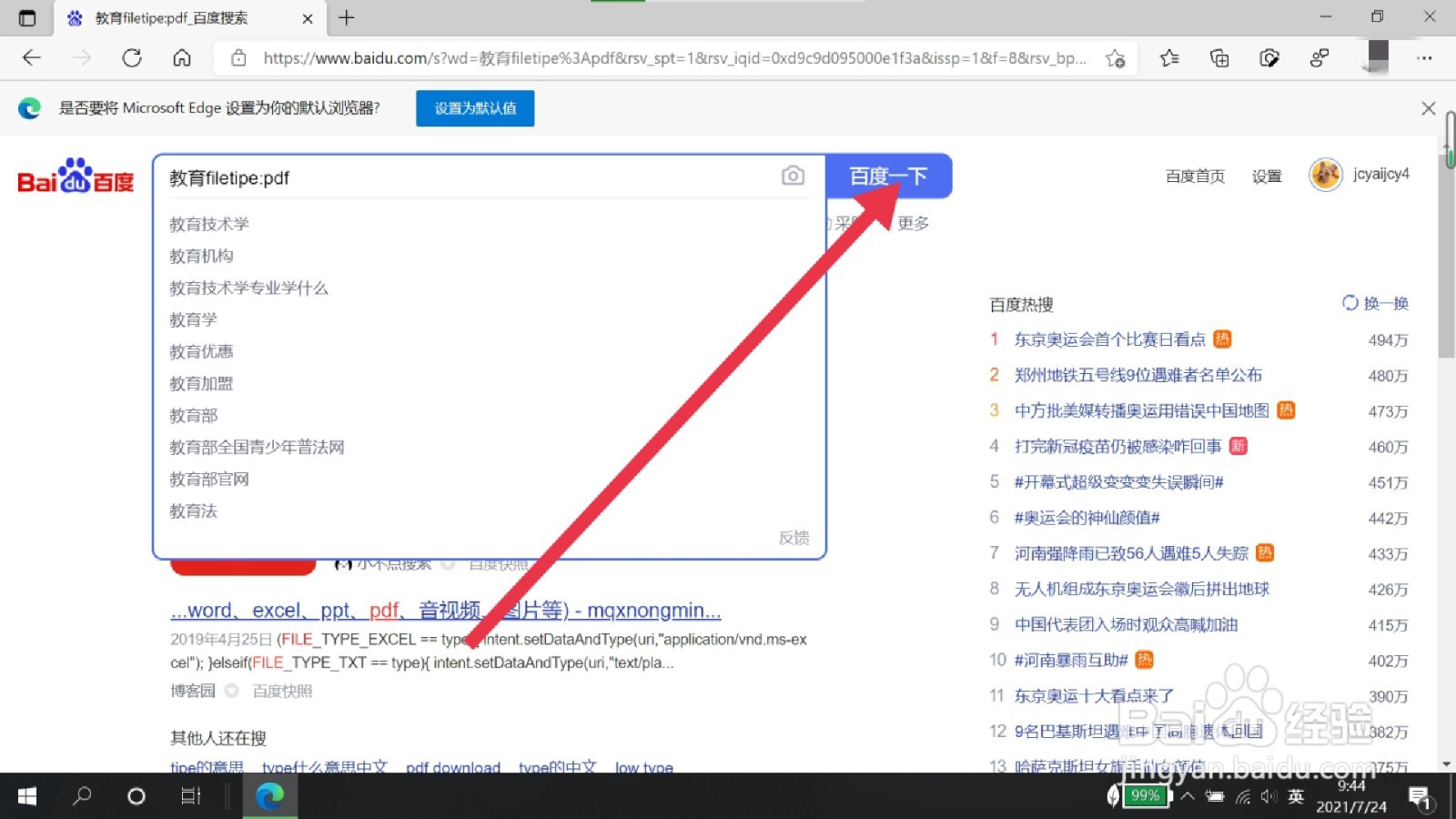Click the 设置为默认值 button in the banner
The width and height of the screenshot is (1456, 819).
(x=474, y=107)
